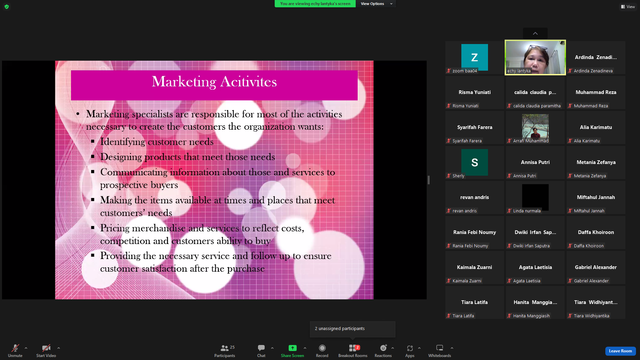This screenshot has width=640, height=360.
Task: Select the Risma Yuniati participant tile
Action: click(475, 93)
